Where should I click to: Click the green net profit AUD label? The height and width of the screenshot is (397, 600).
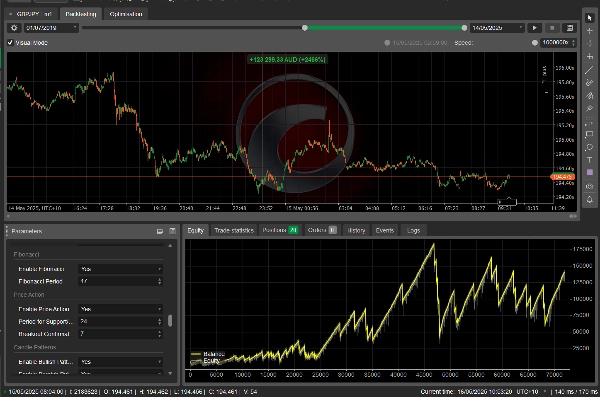click(287, 60)
